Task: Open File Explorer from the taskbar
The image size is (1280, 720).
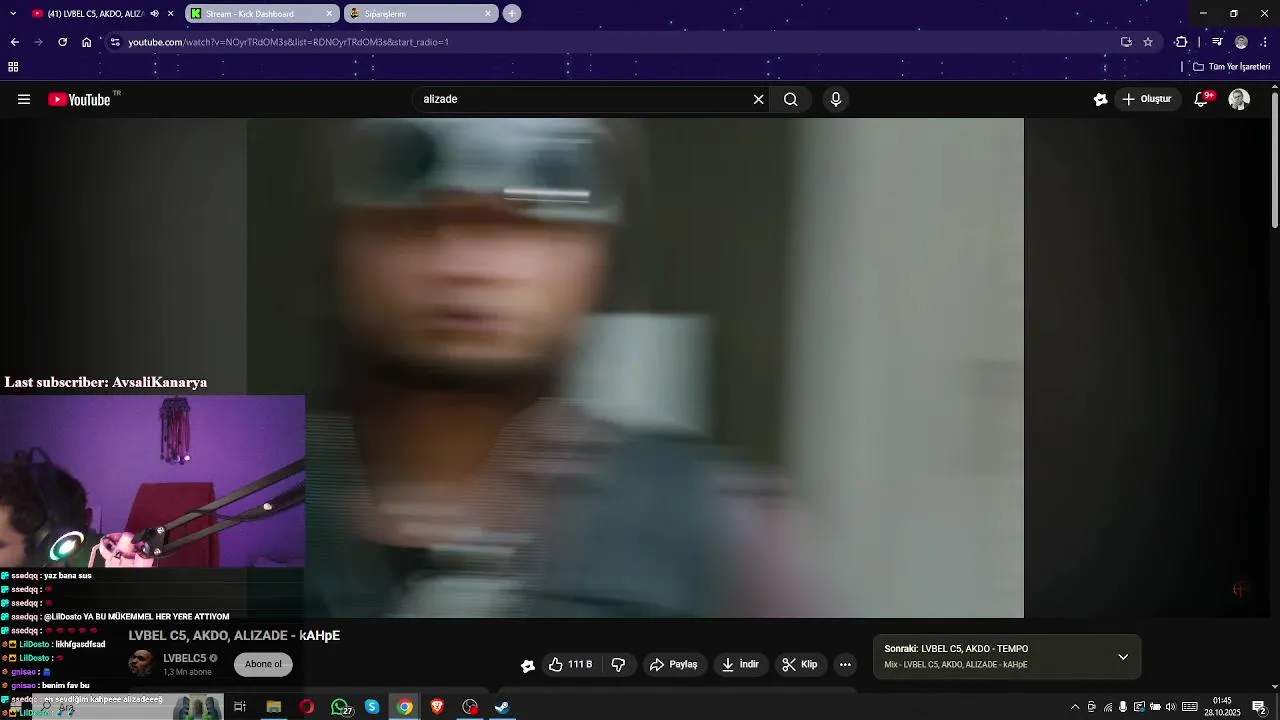Action: [x=274, y=707]
